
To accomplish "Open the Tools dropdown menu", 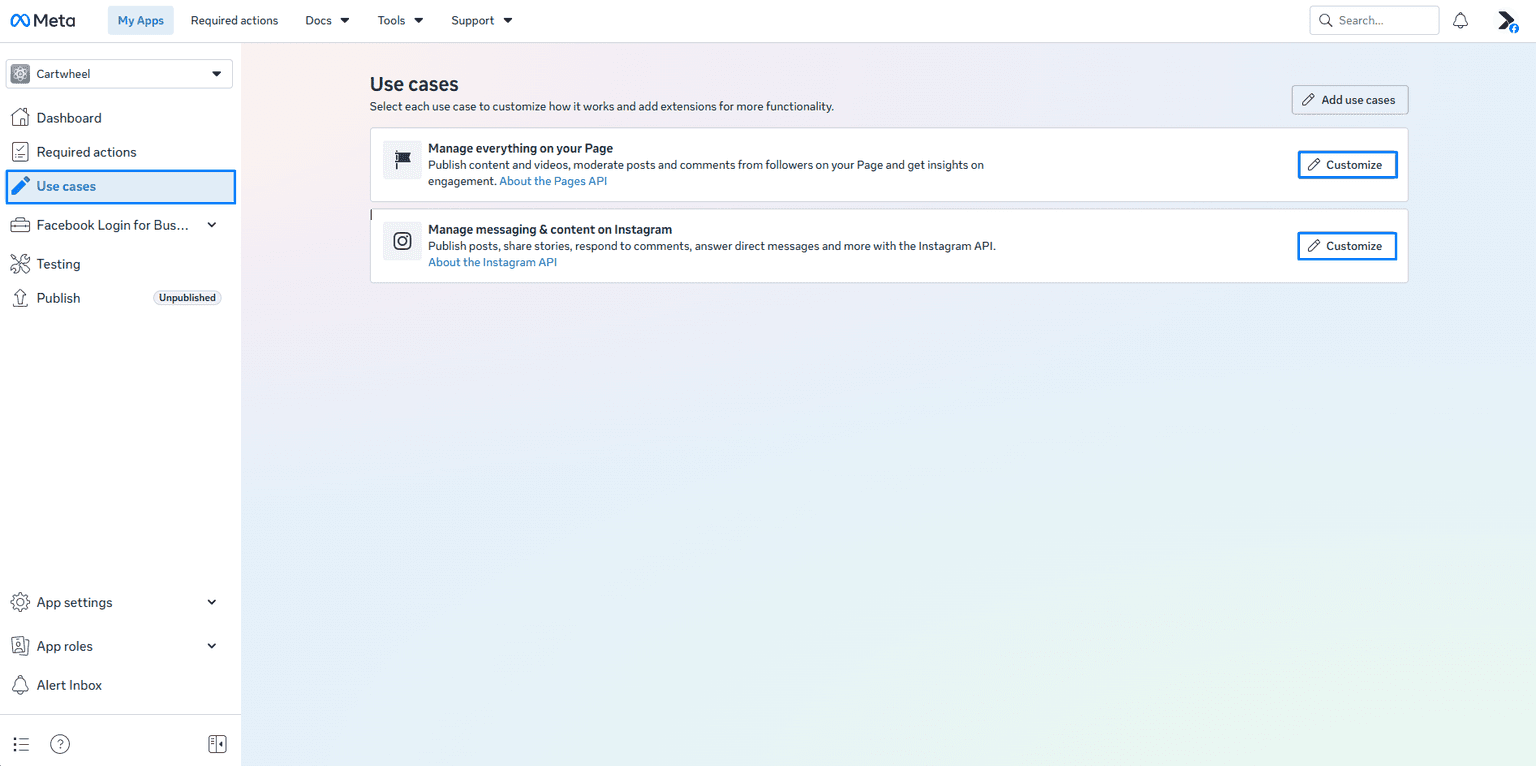I will 400,20.
